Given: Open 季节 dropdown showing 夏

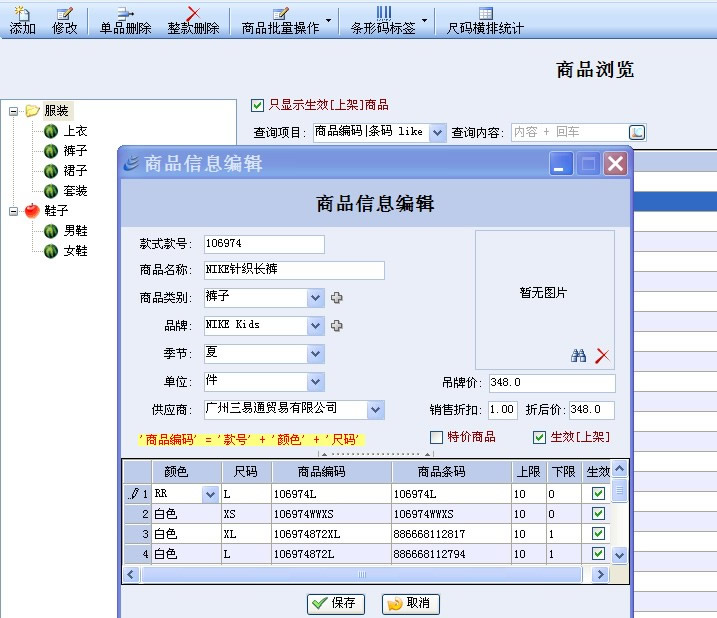Looking at the screenshot, I should (316, 354).
